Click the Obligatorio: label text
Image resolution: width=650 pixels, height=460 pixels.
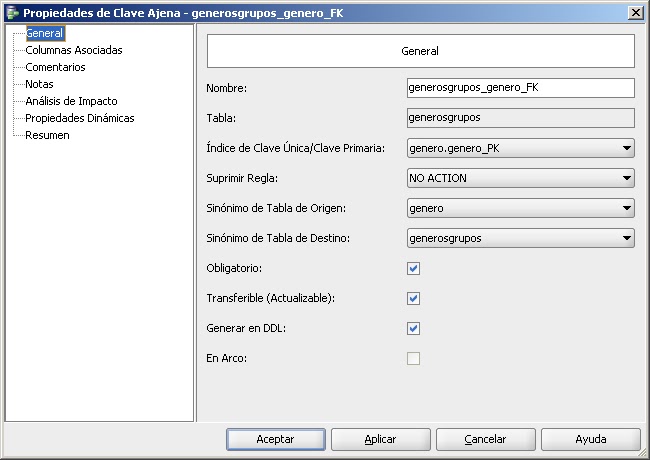point(234,268)
